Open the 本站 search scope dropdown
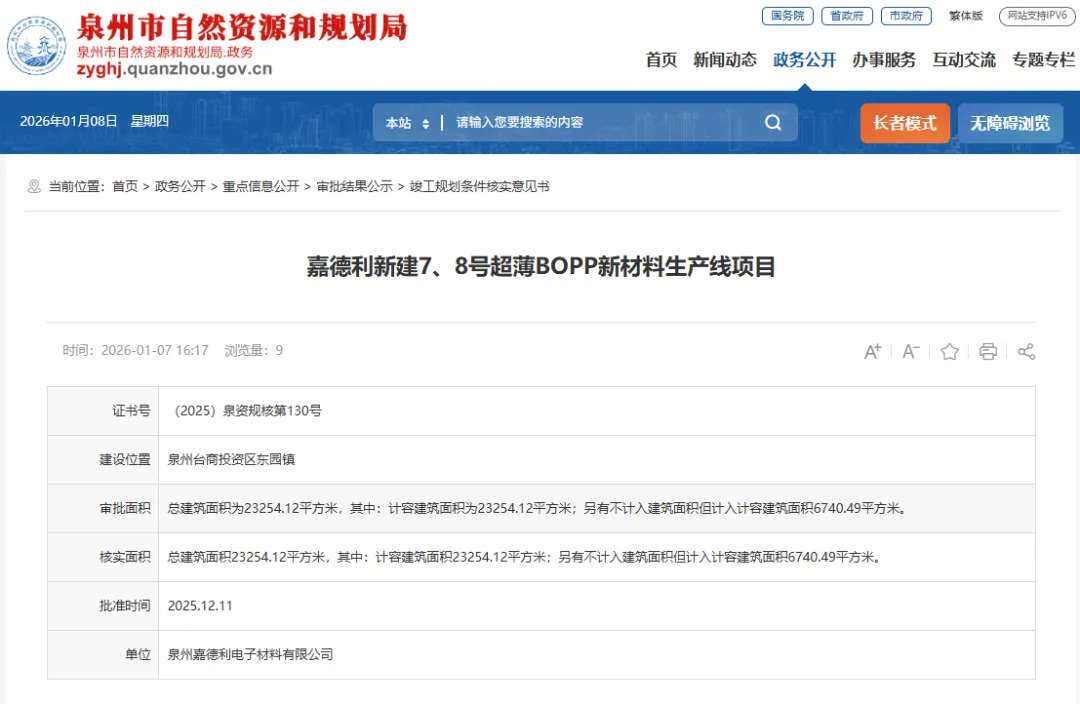Screen dimensions: 1080x704 pyautogui.click(x=407, y=123)
